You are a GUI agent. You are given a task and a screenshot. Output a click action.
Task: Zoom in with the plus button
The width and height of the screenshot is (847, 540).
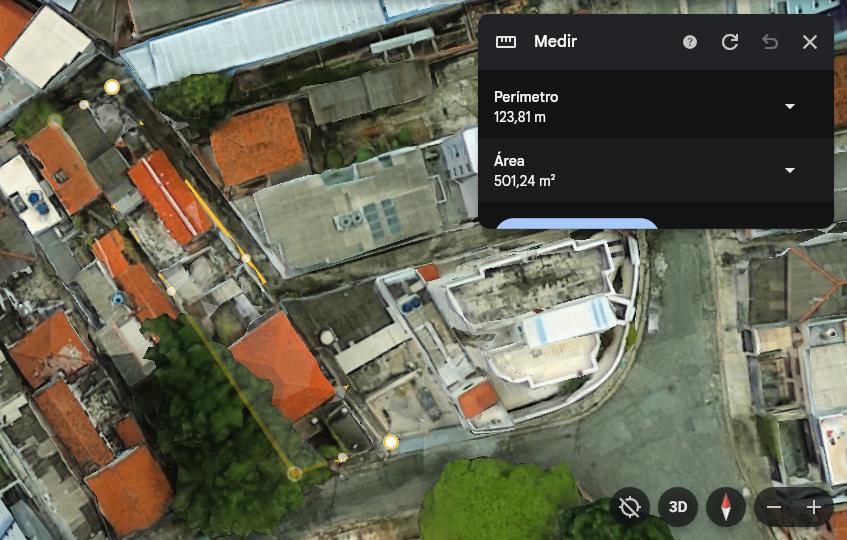814,507
